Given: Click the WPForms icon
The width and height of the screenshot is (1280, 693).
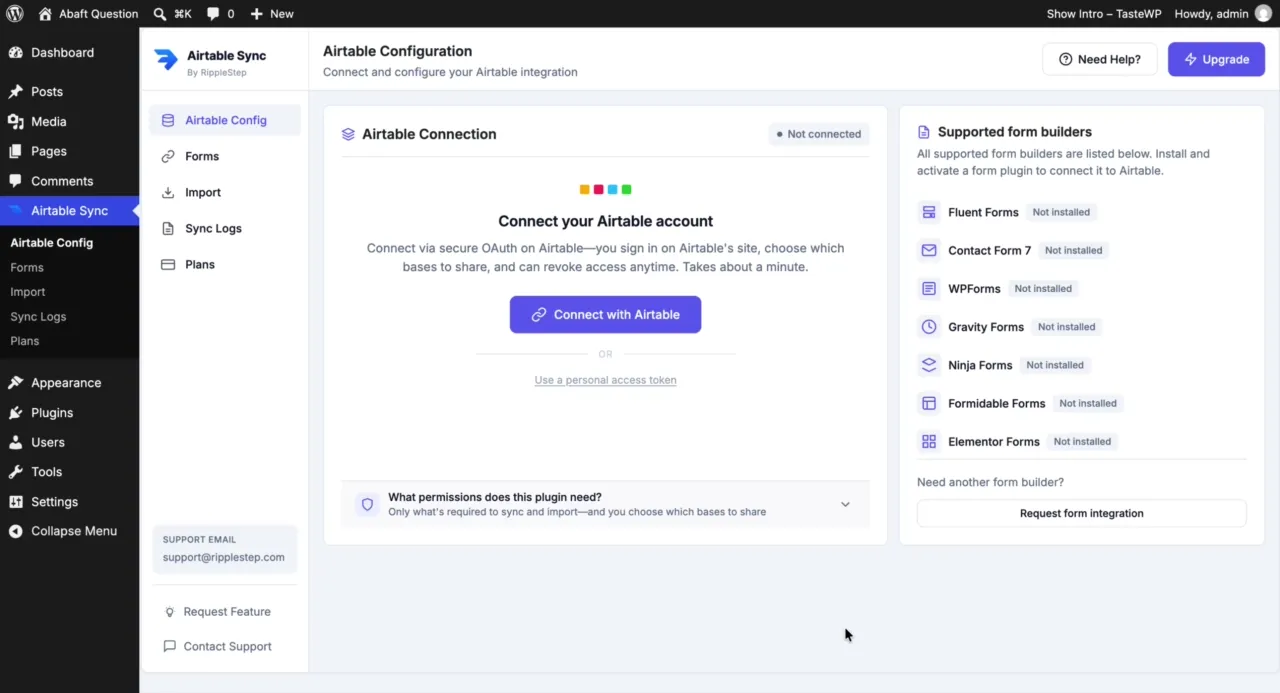Looking at the screenshot, I should click(929, 288).
